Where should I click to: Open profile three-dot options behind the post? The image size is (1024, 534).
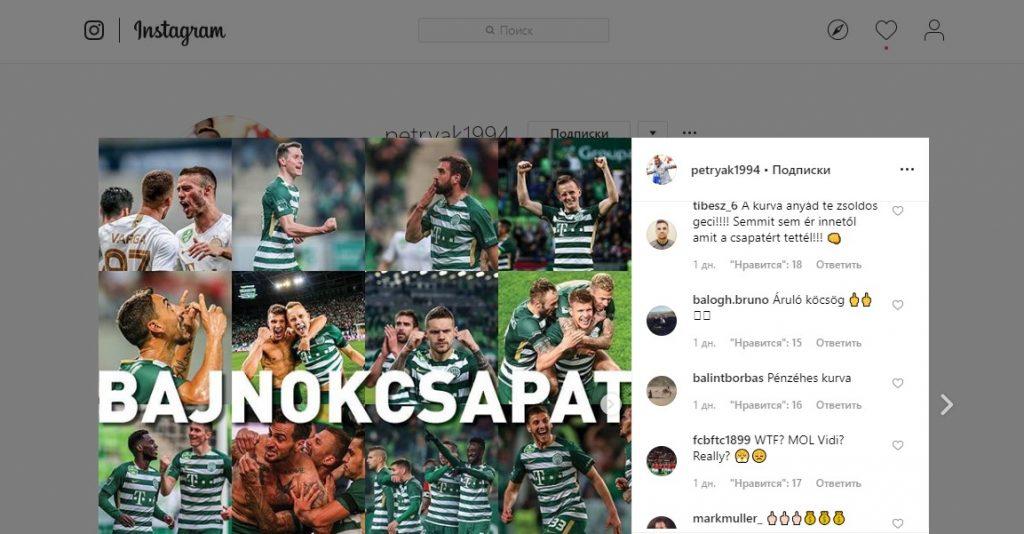tap(689, 133)
